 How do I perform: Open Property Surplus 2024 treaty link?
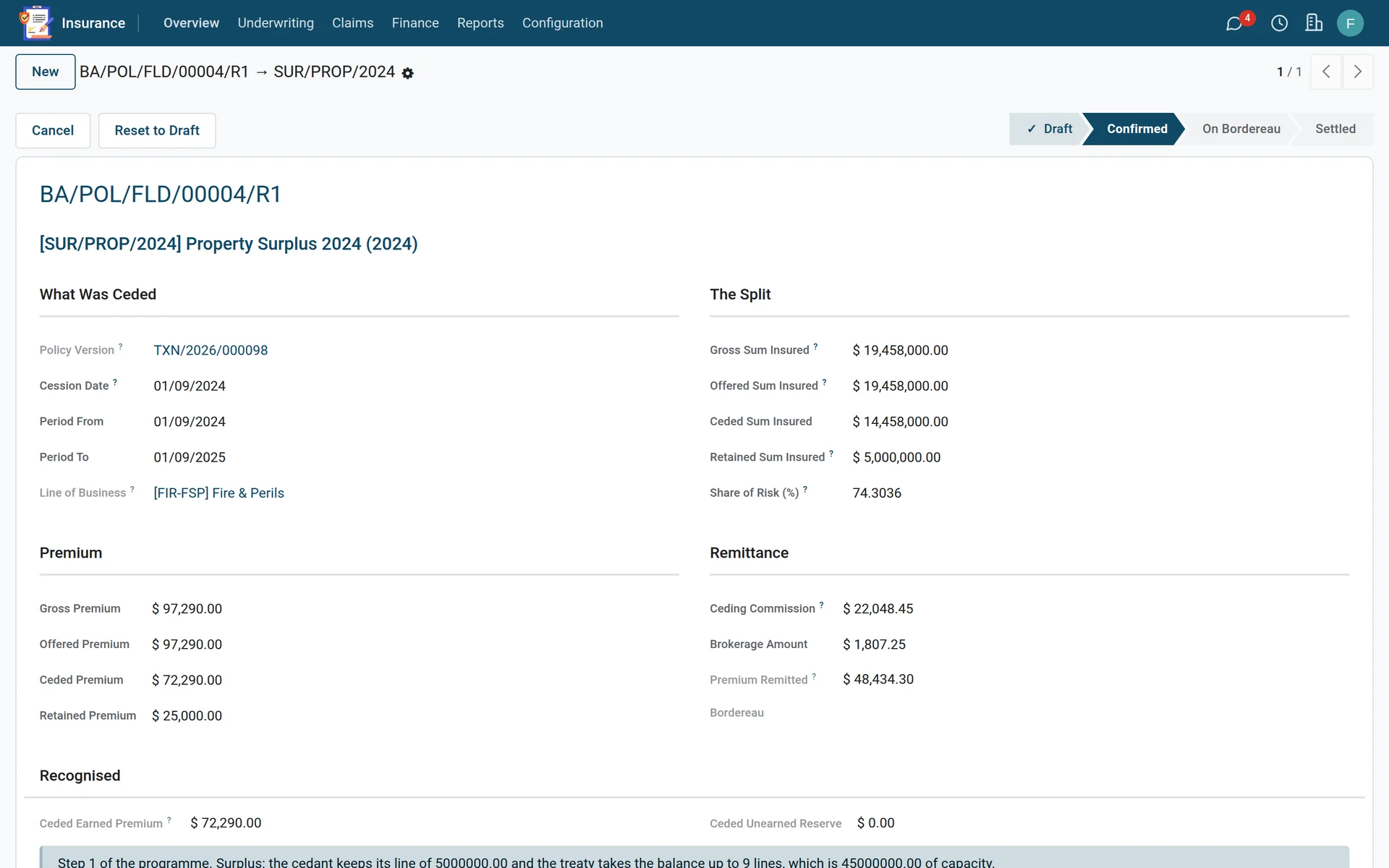(x=229, y=244)
